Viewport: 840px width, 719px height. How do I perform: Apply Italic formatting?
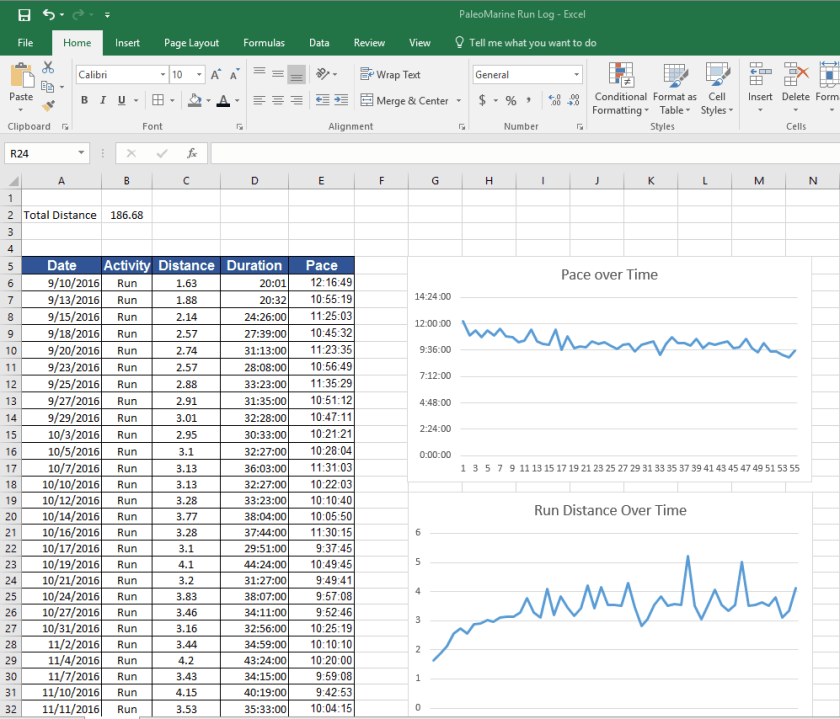point(102,100)
